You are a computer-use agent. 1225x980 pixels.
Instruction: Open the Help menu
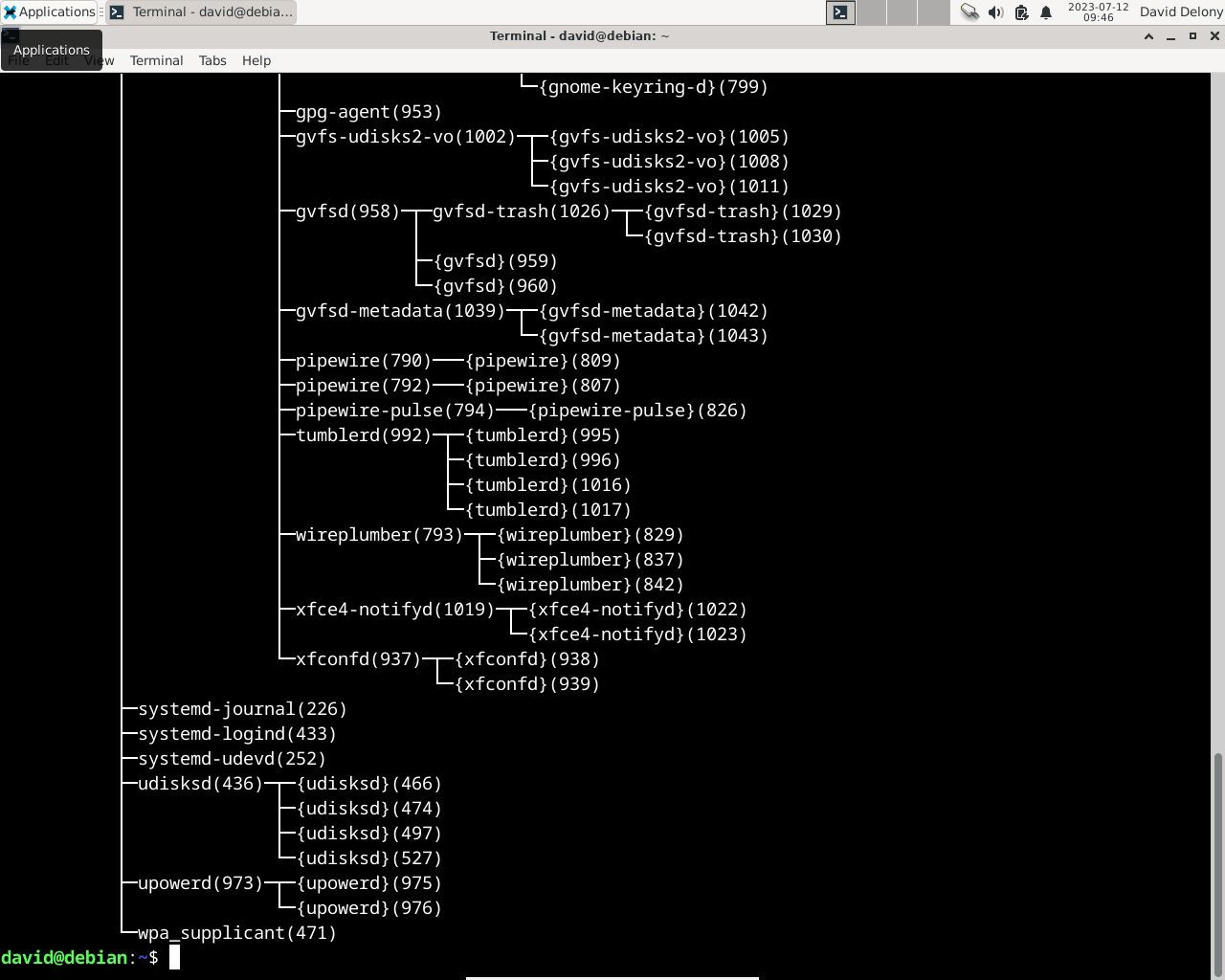(x=256, y=60)
